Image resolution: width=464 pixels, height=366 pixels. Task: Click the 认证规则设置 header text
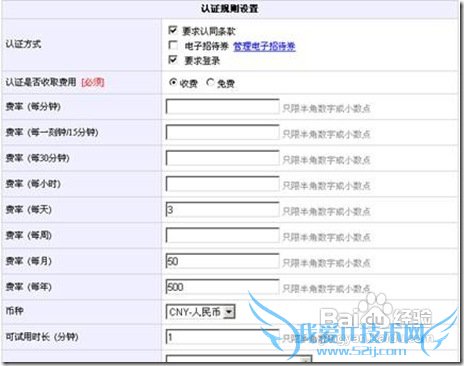coord(229,8)
